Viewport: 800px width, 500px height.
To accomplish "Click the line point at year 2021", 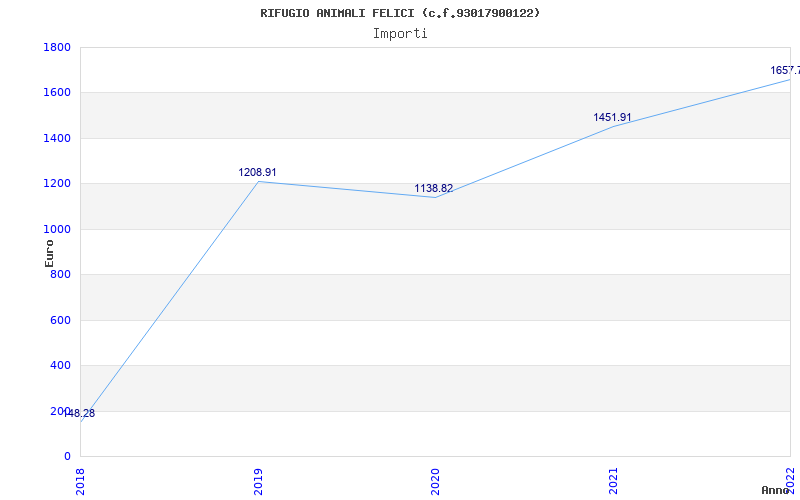I will coord(613,127).
